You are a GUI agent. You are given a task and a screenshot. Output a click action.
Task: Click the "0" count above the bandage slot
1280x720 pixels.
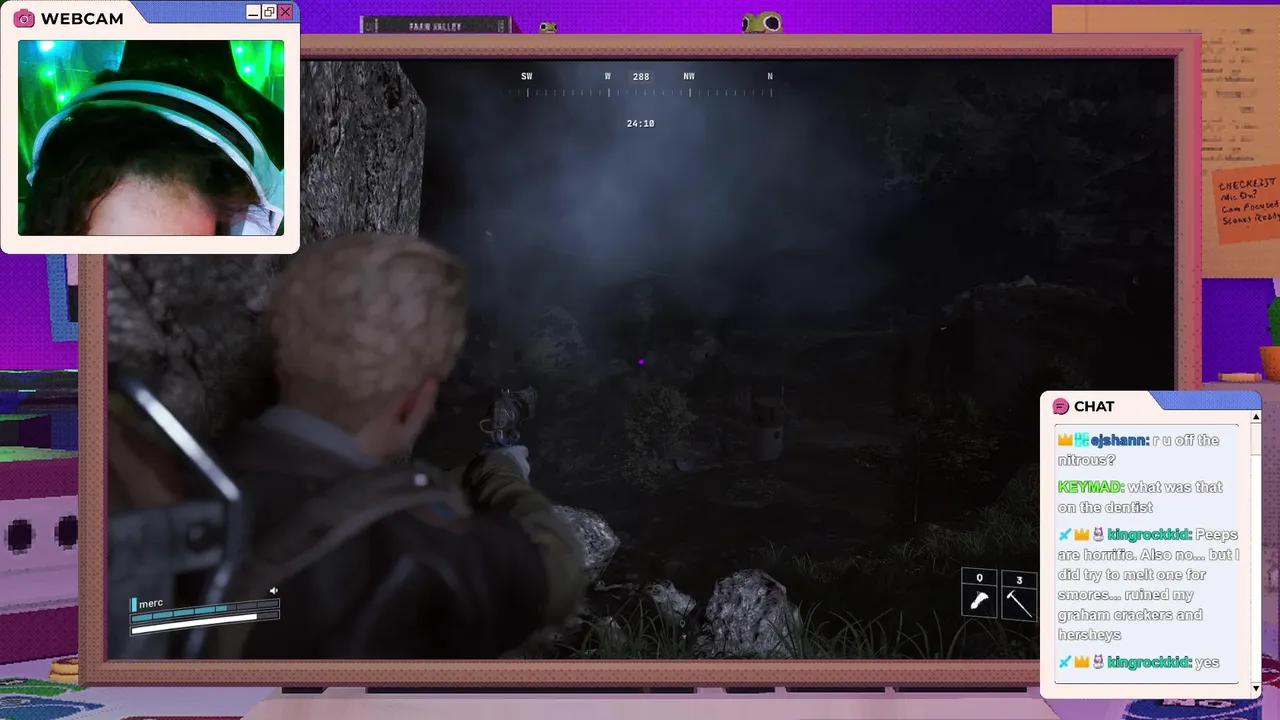pyautogui.click(x=979, y=578)
